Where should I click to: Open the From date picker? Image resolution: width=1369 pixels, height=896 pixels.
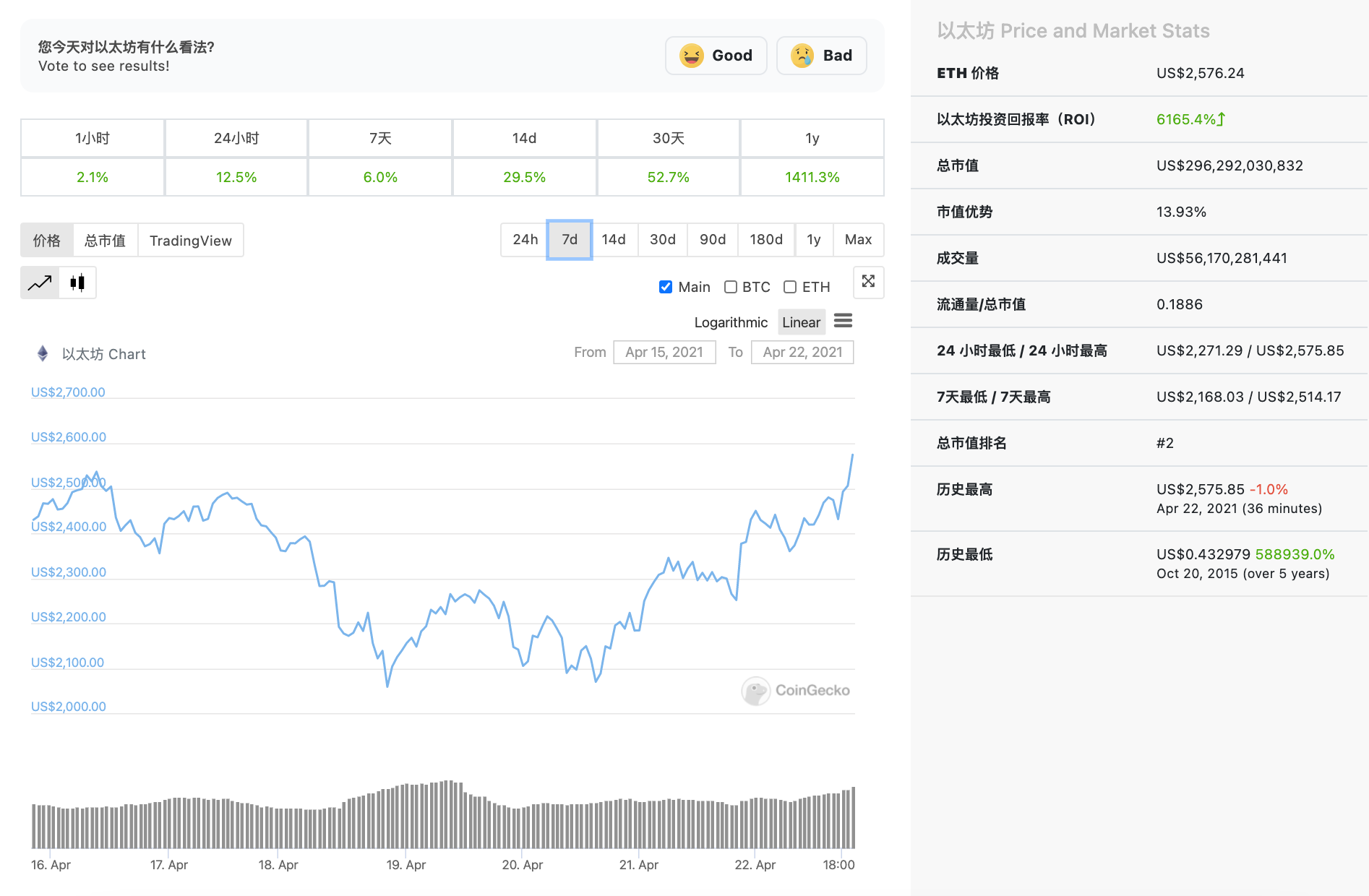(x=664, y=352)
